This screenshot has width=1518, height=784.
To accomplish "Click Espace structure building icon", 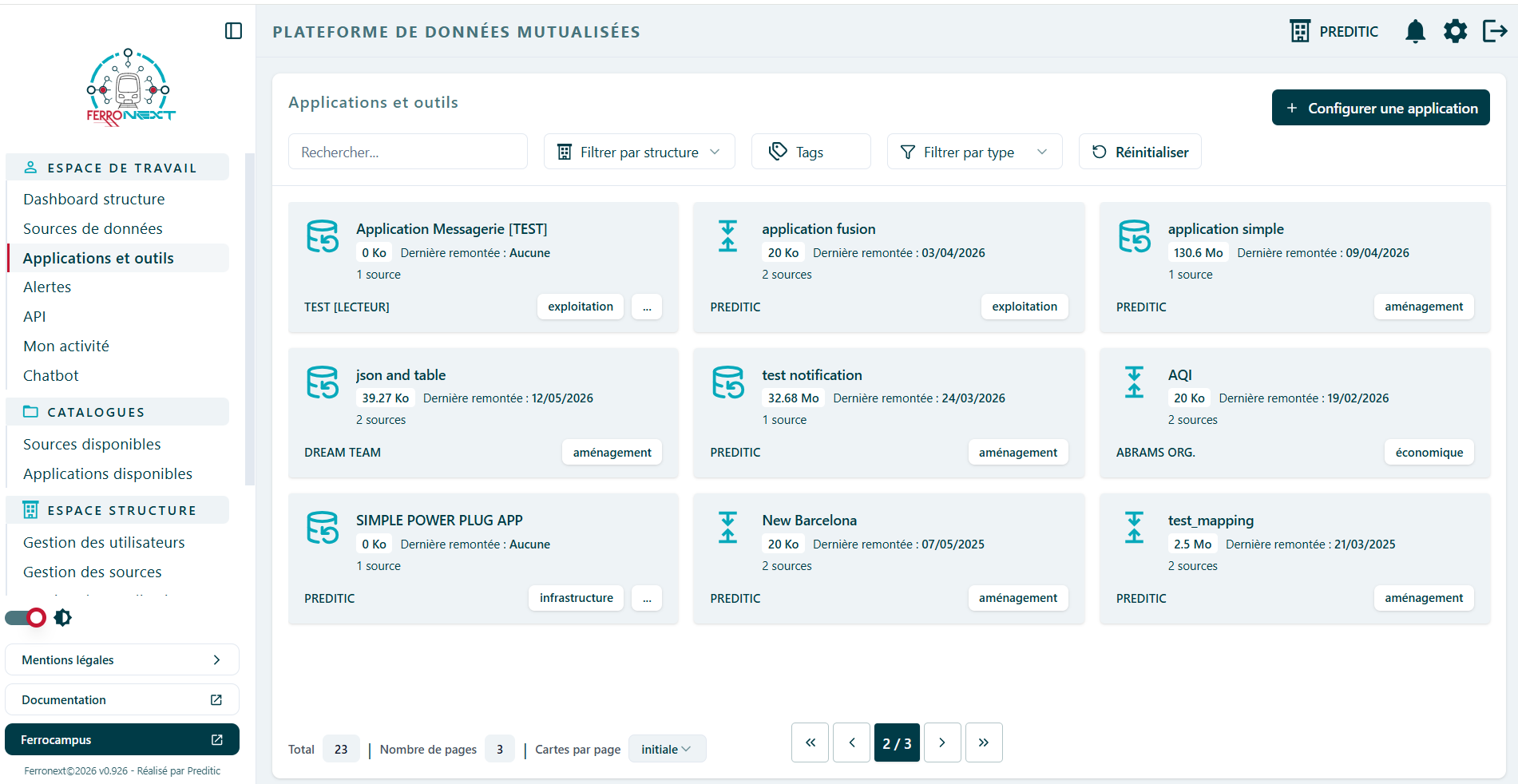I will click(x=30, y=510).
